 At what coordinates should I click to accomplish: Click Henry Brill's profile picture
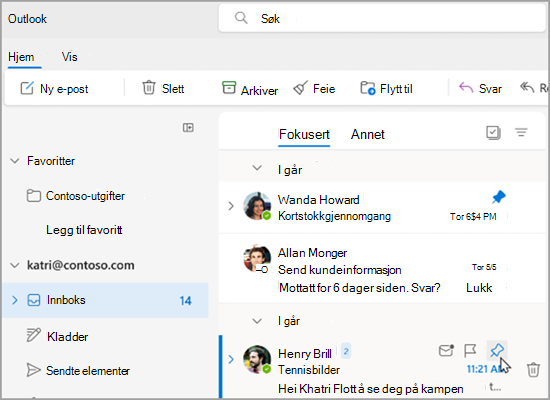(x=257, y=360)
